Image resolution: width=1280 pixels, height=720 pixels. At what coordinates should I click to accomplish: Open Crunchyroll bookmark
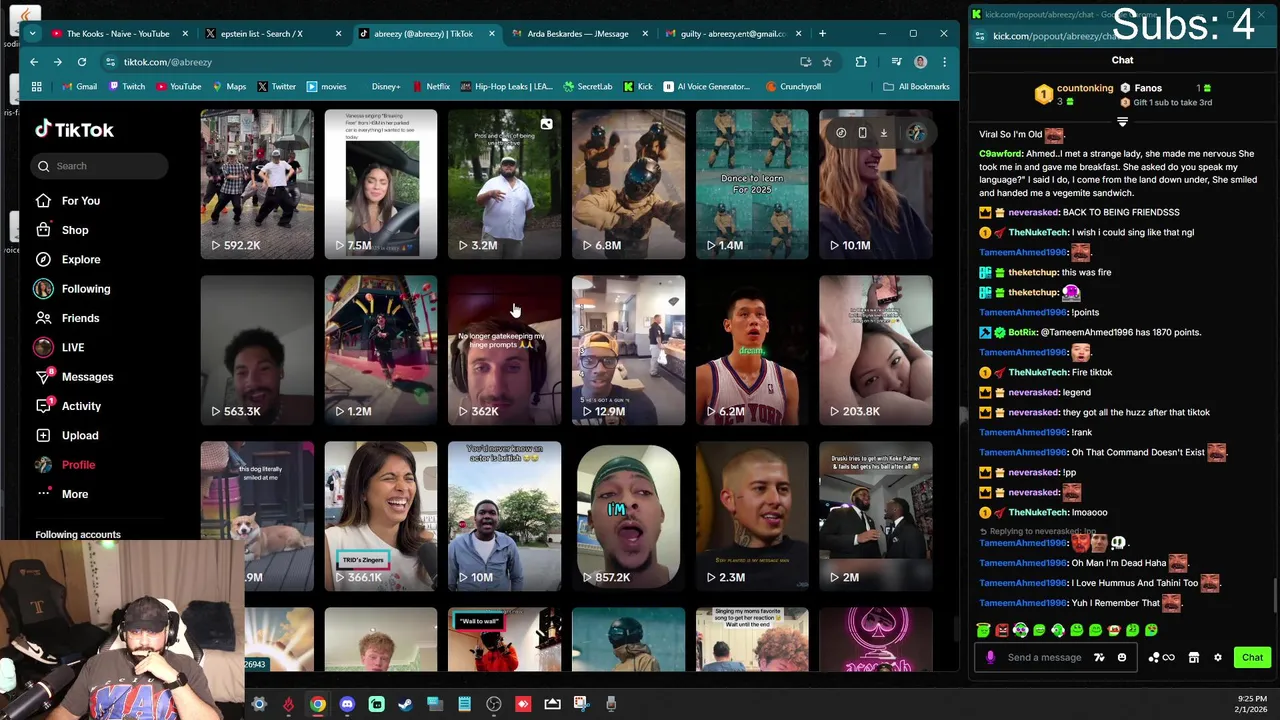pos(793,87)
